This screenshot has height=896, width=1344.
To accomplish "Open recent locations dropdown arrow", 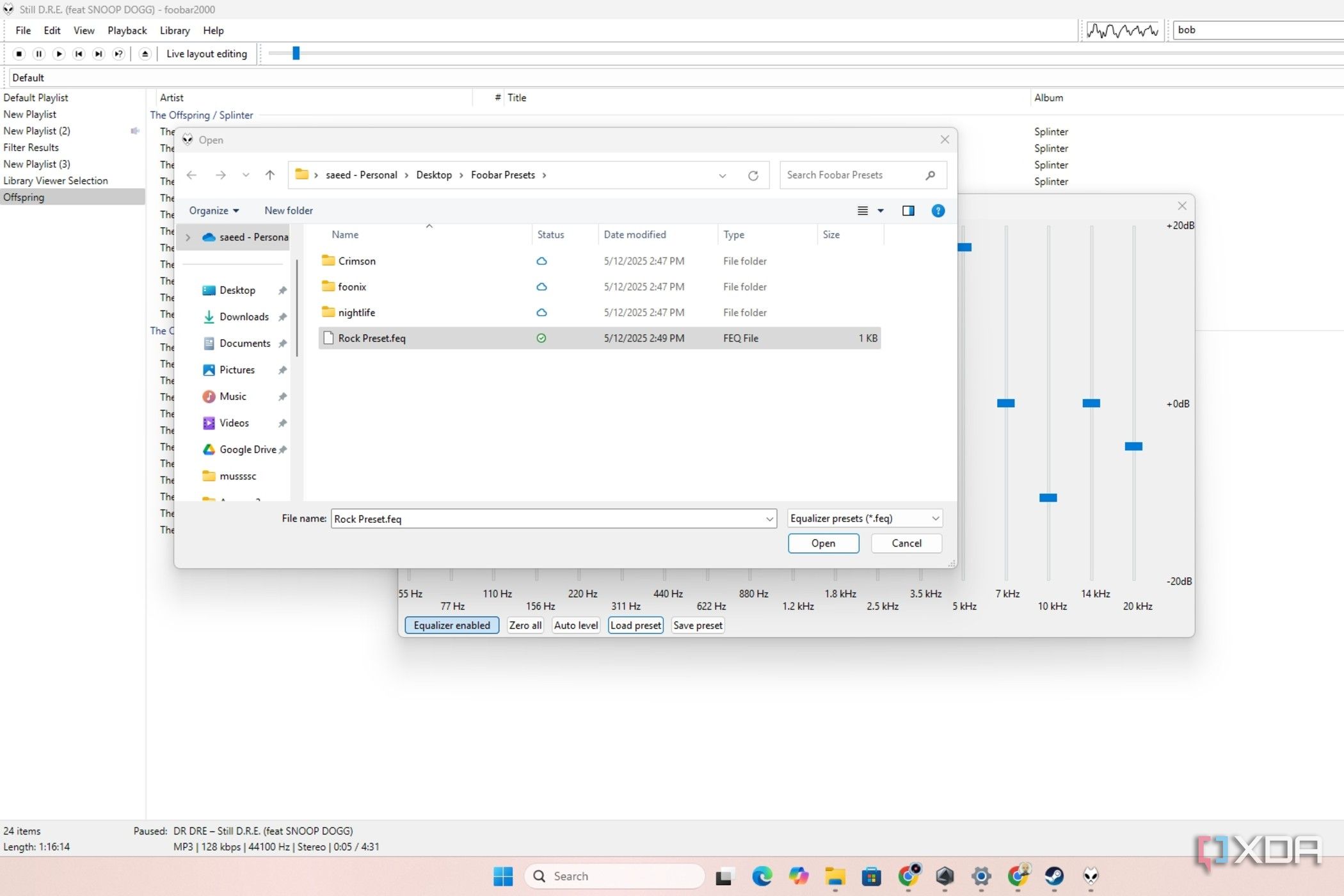I will (x=246, y=175).
